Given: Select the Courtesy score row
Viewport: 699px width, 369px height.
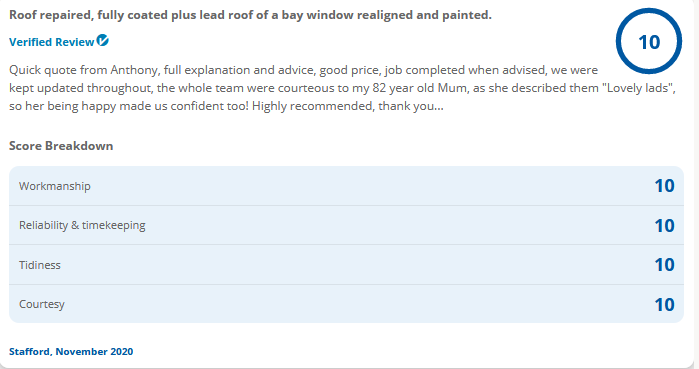Looking at the screenshot, I should click(x=346, y=304).
